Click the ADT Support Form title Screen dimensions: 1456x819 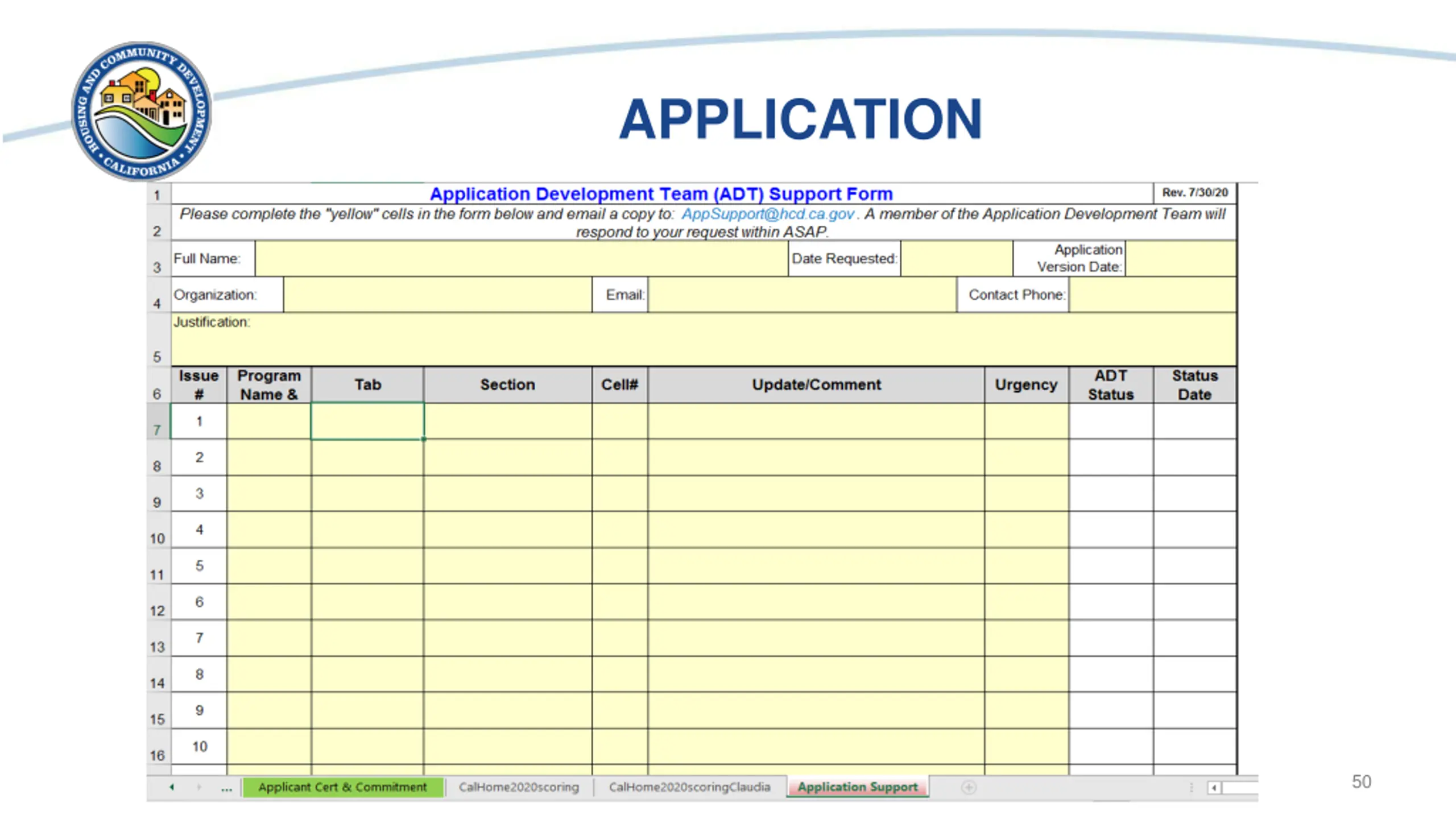tap(661, 194)
